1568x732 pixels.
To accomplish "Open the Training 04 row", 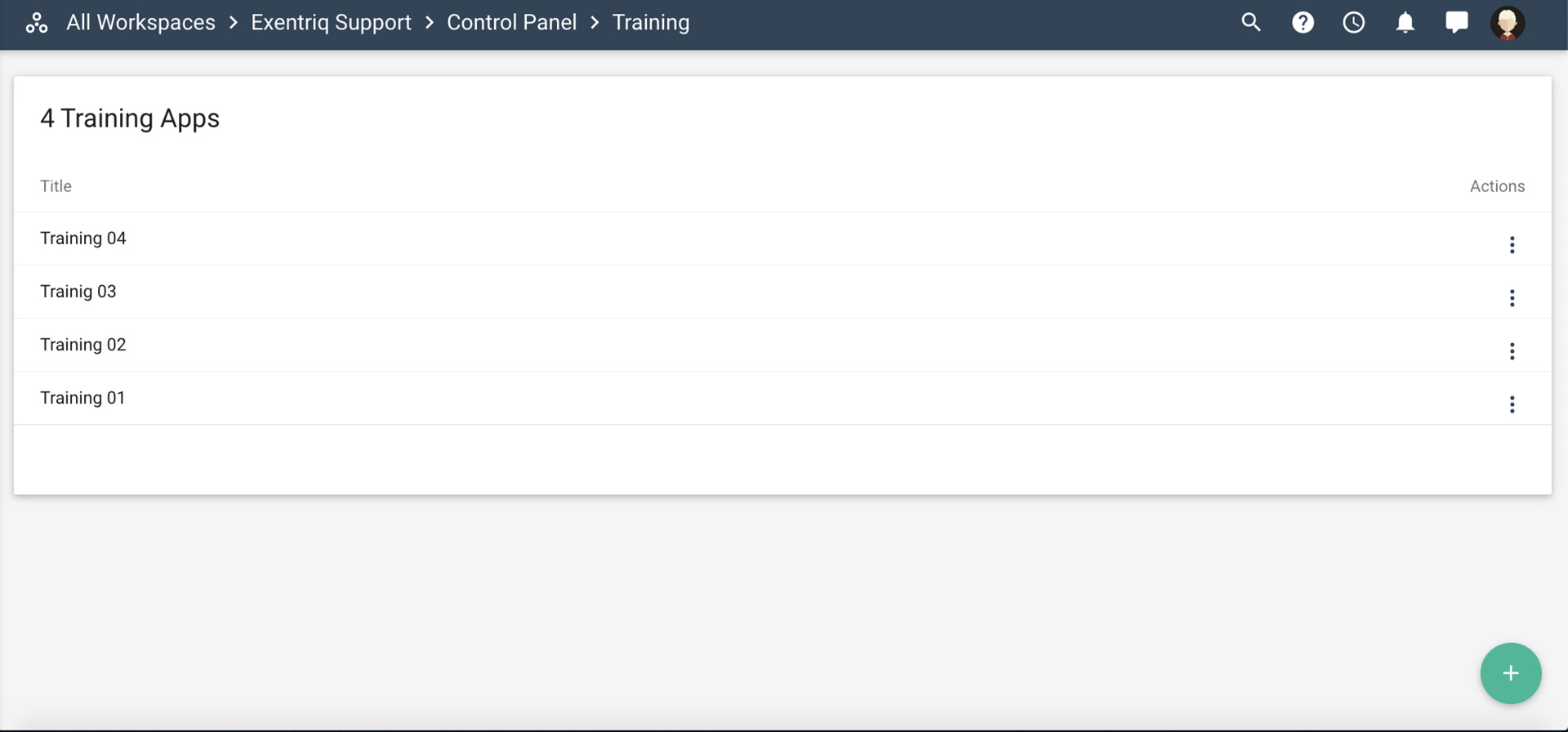I will [x=83, y=239].
